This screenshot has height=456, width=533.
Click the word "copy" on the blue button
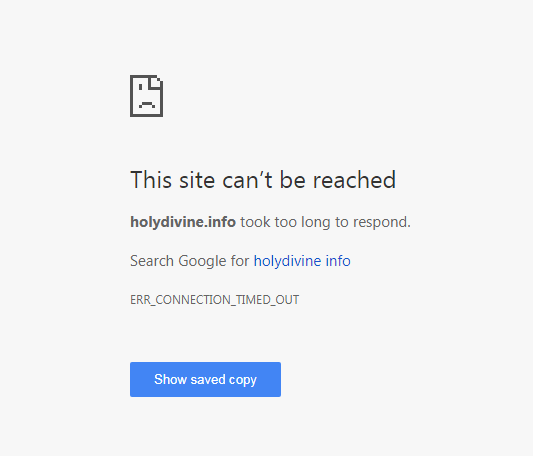click(x=242, y=380)
